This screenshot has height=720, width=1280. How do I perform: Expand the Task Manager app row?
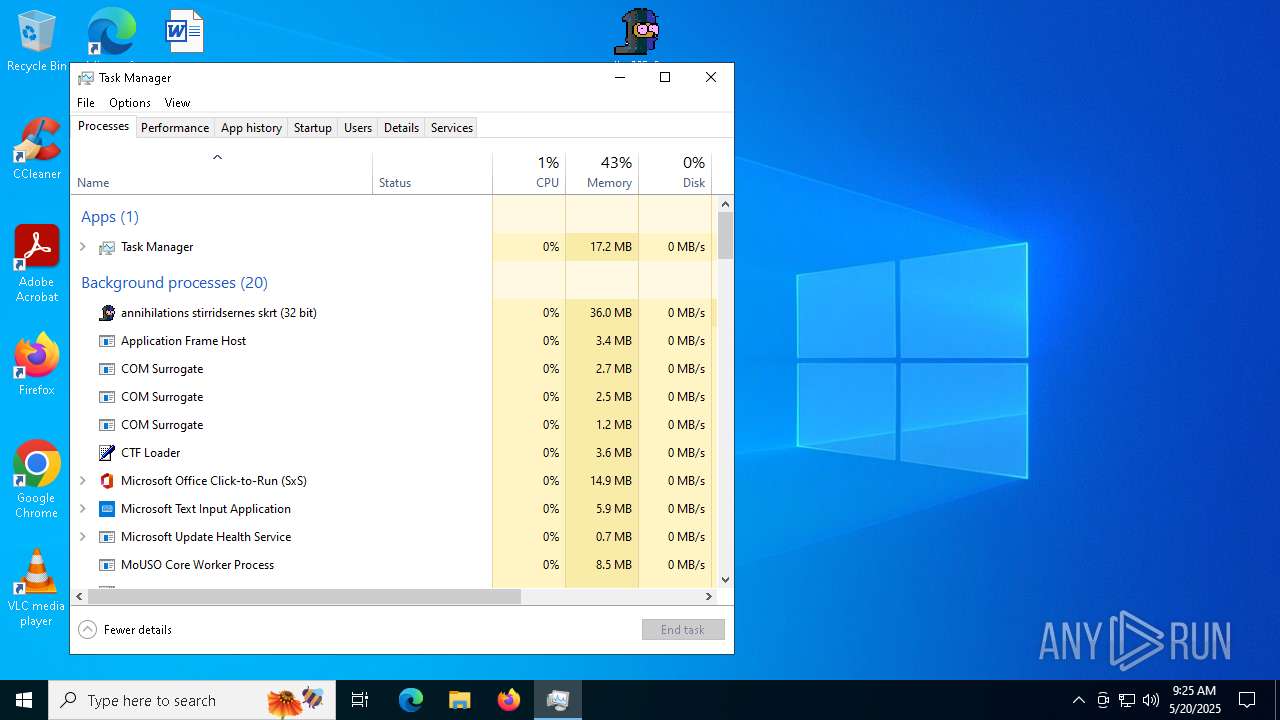coord(83,247)
